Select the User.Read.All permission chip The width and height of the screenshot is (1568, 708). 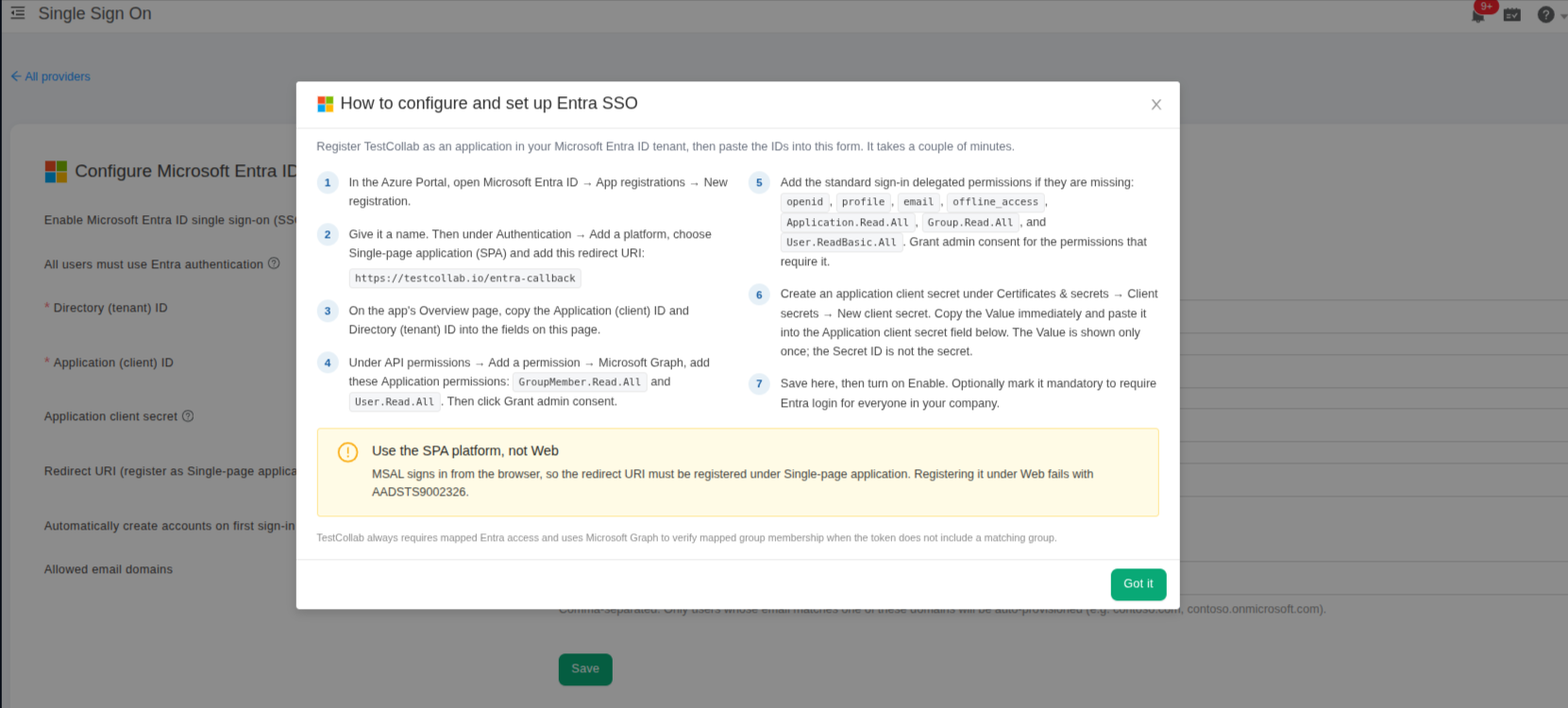[x=395, y=402]
